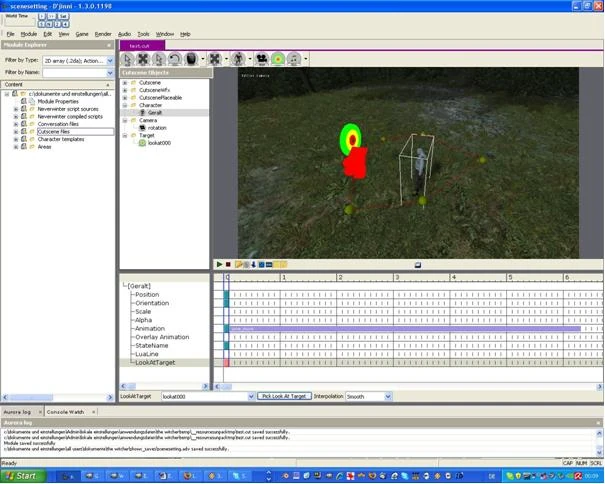This screenshot has width=605, height=484.
Task: Open the Filter by Type dropdown
Action: tap(110, 61)
